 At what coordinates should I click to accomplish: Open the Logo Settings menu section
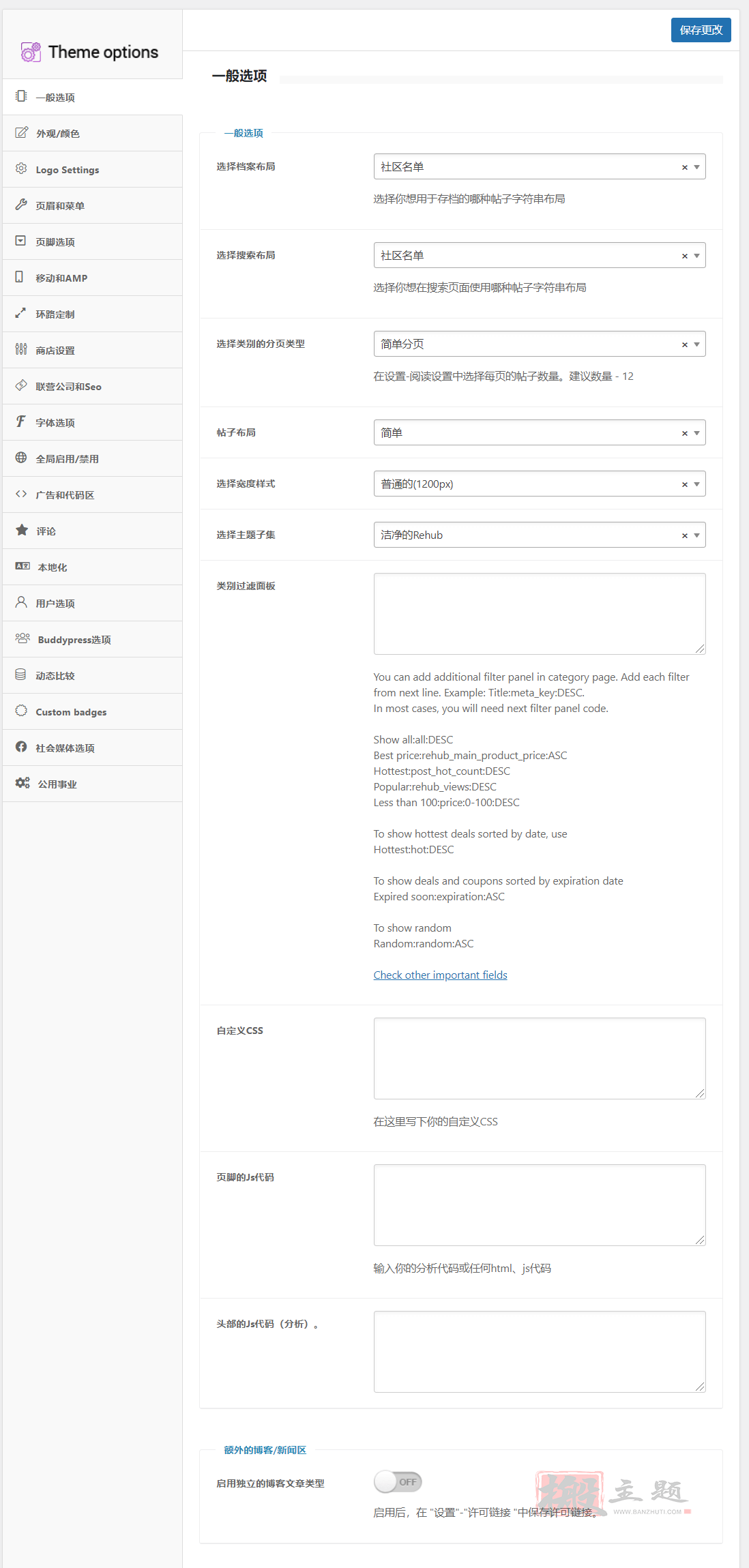pyautogui.click(x=93, y=169)
